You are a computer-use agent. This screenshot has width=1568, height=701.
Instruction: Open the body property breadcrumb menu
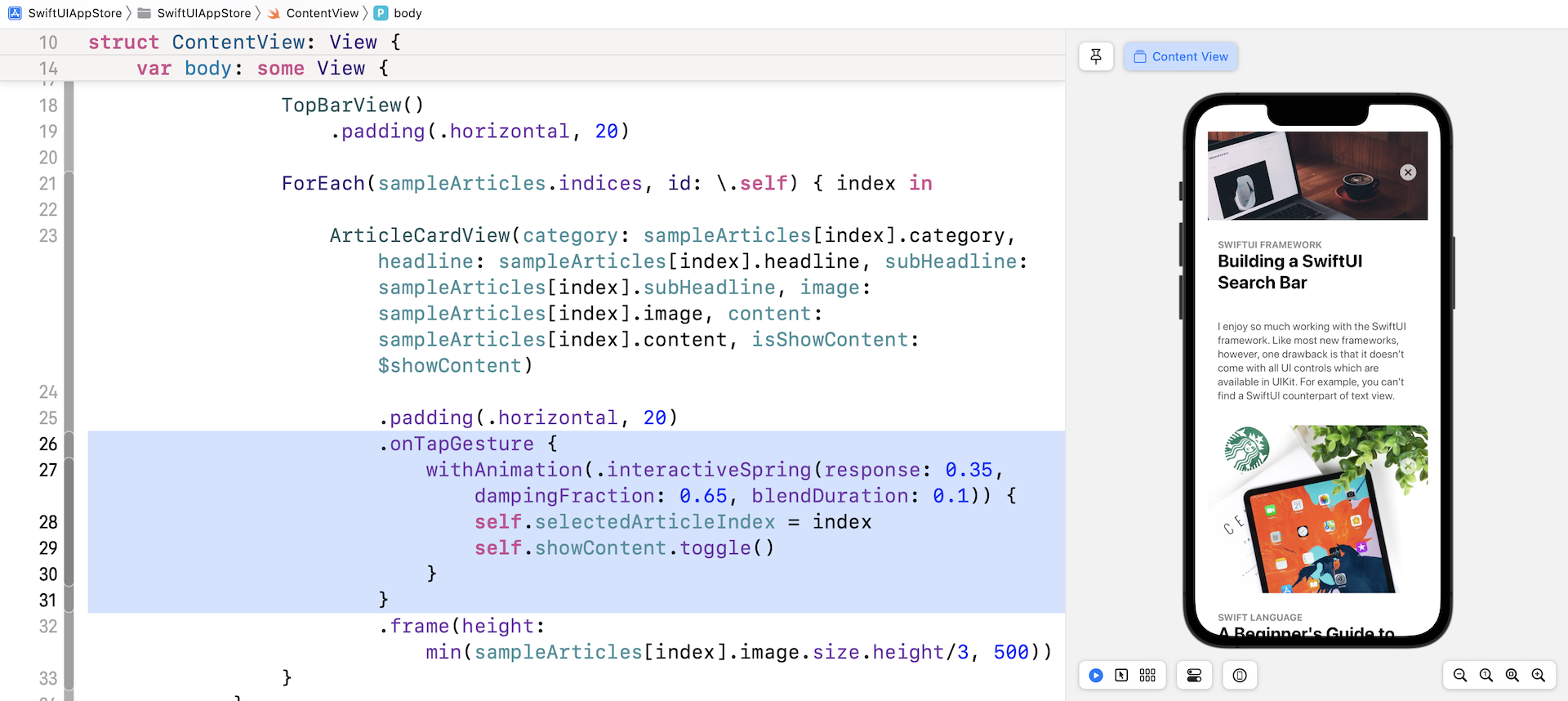click(407, 13)
